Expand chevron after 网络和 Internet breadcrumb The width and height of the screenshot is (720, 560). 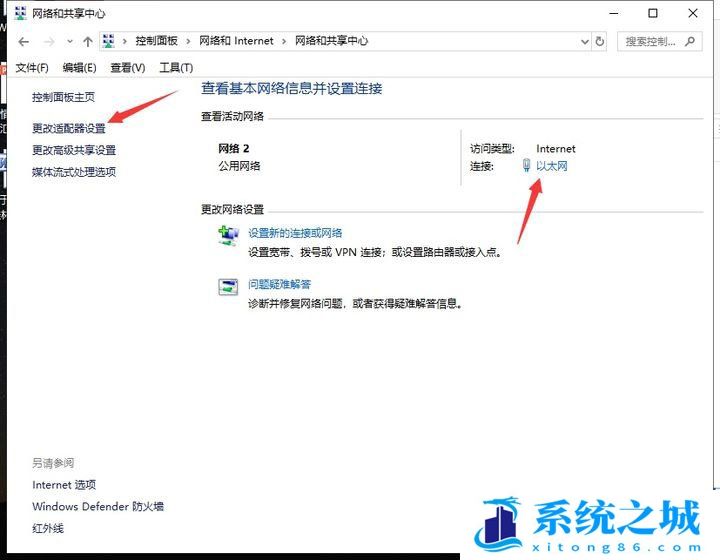click(x=284, y=42)
